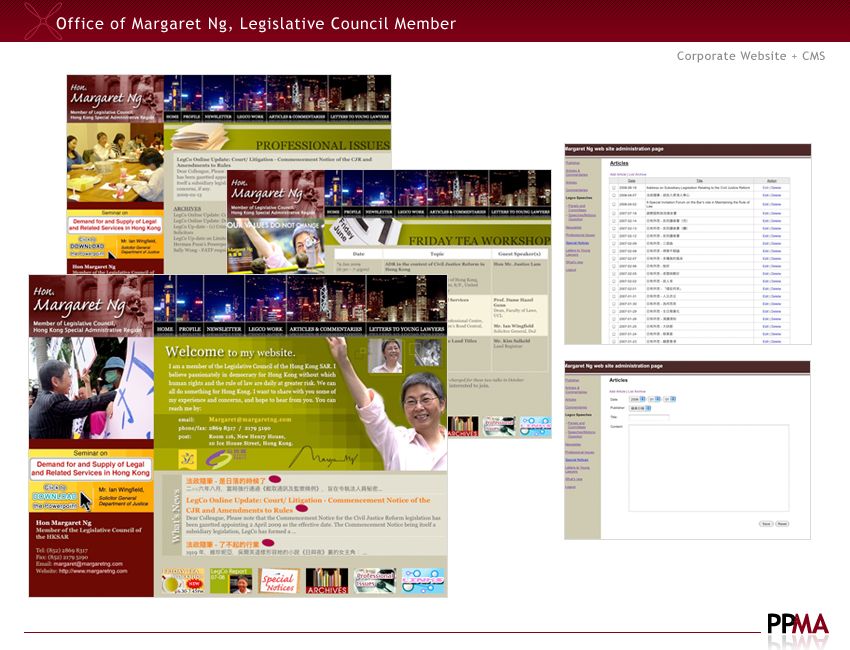Open Professional Issues icon on homepage footer
This screenshot has height=650, width=850.
click(375, 581)
